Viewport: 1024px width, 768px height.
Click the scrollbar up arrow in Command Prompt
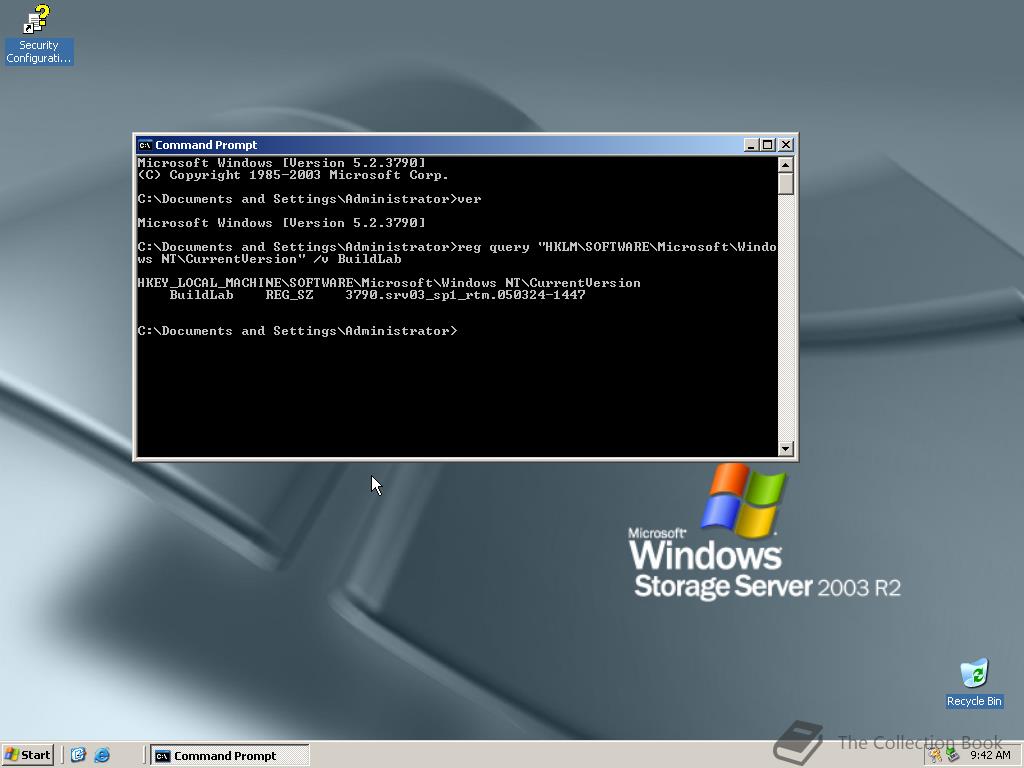tap(786, 164)
